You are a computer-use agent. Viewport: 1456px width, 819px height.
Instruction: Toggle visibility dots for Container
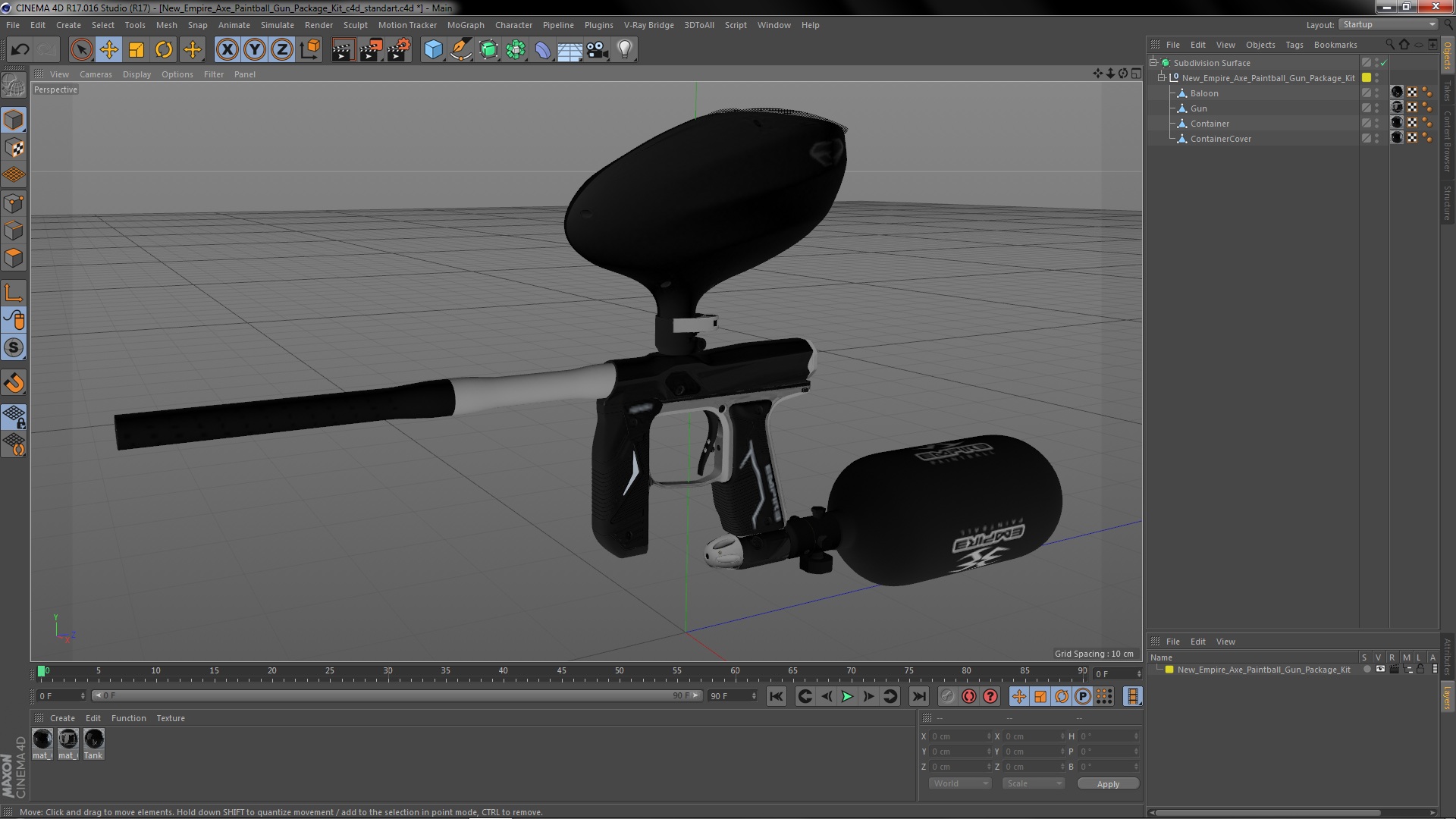pyautogui.click(x=1377, y=124)
